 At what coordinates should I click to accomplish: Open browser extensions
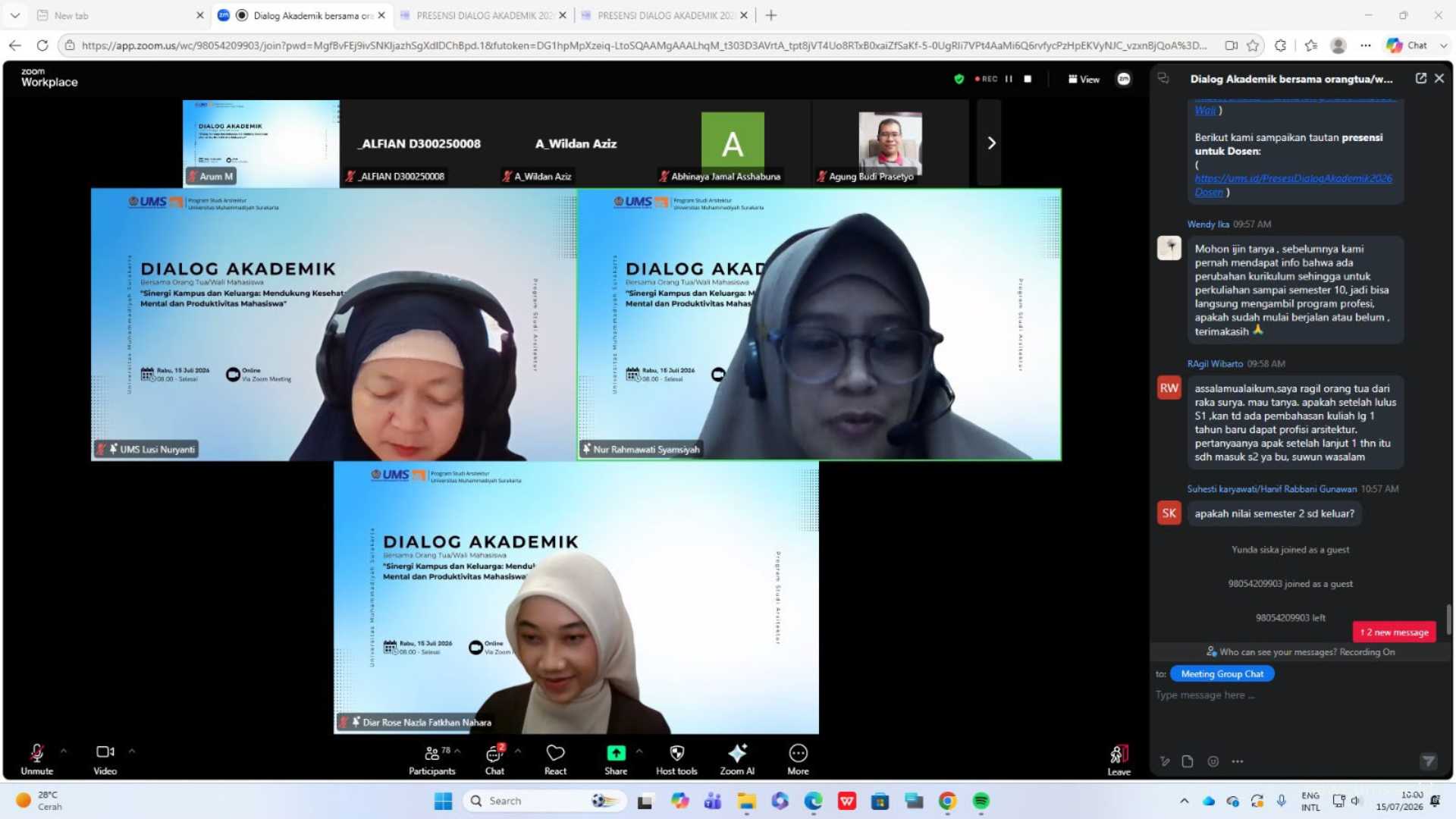[x=1280, y=45]
